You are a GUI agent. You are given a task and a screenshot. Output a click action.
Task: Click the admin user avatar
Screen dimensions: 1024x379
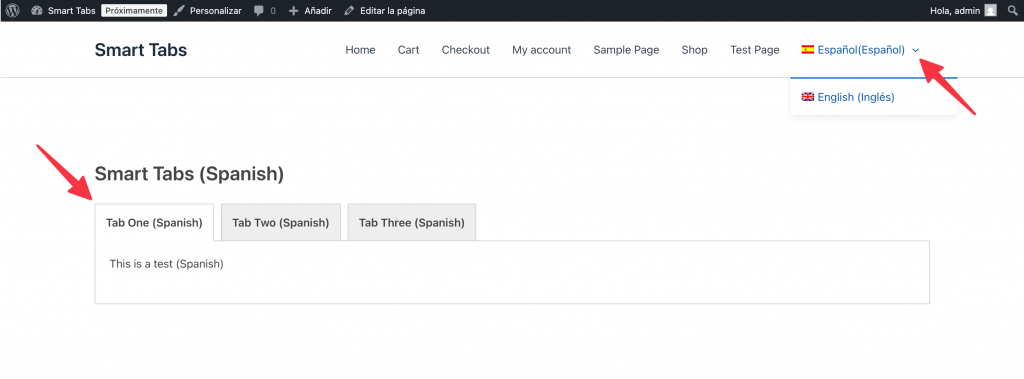[x=991, y=10]
